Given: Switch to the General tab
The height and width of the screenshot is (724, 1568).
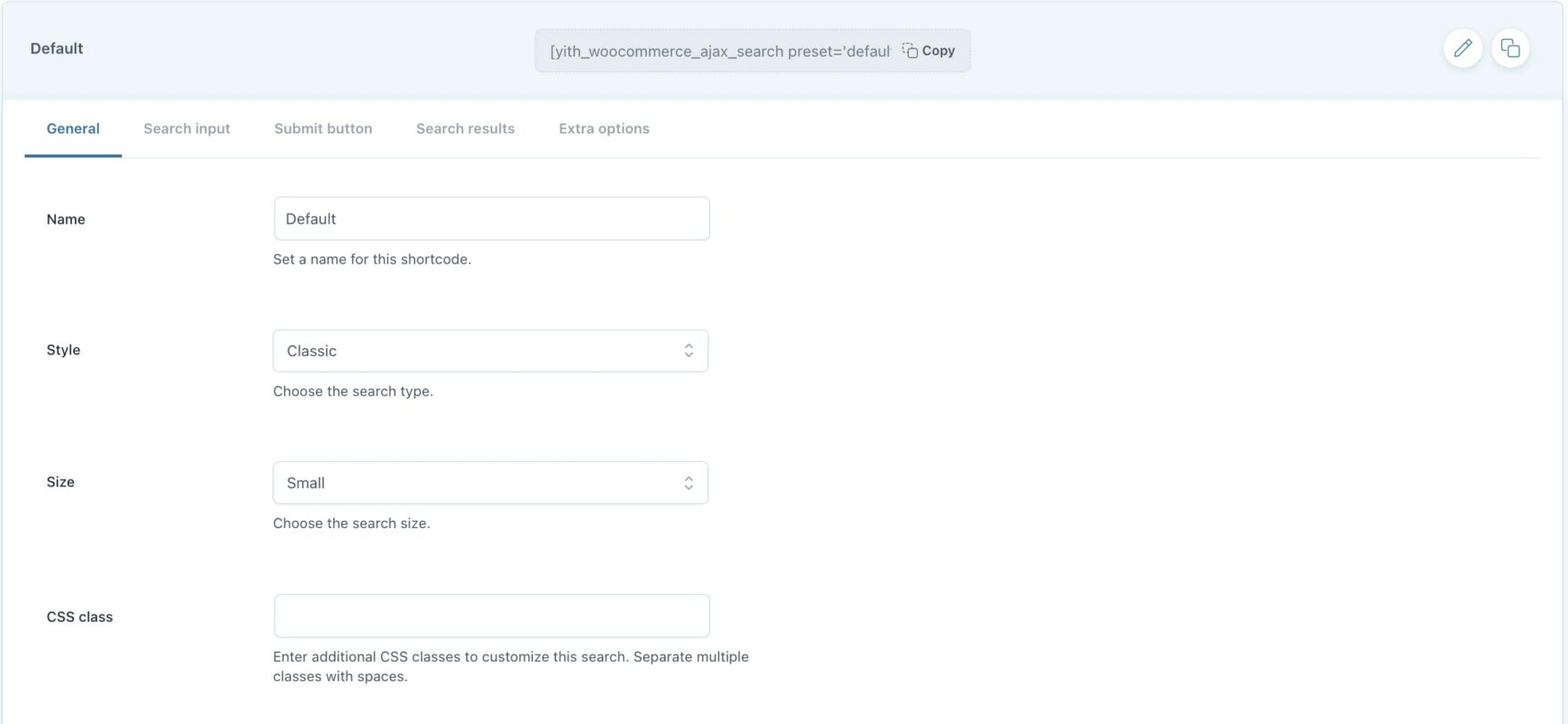Looking at the screenshot, I should [73, 129].
